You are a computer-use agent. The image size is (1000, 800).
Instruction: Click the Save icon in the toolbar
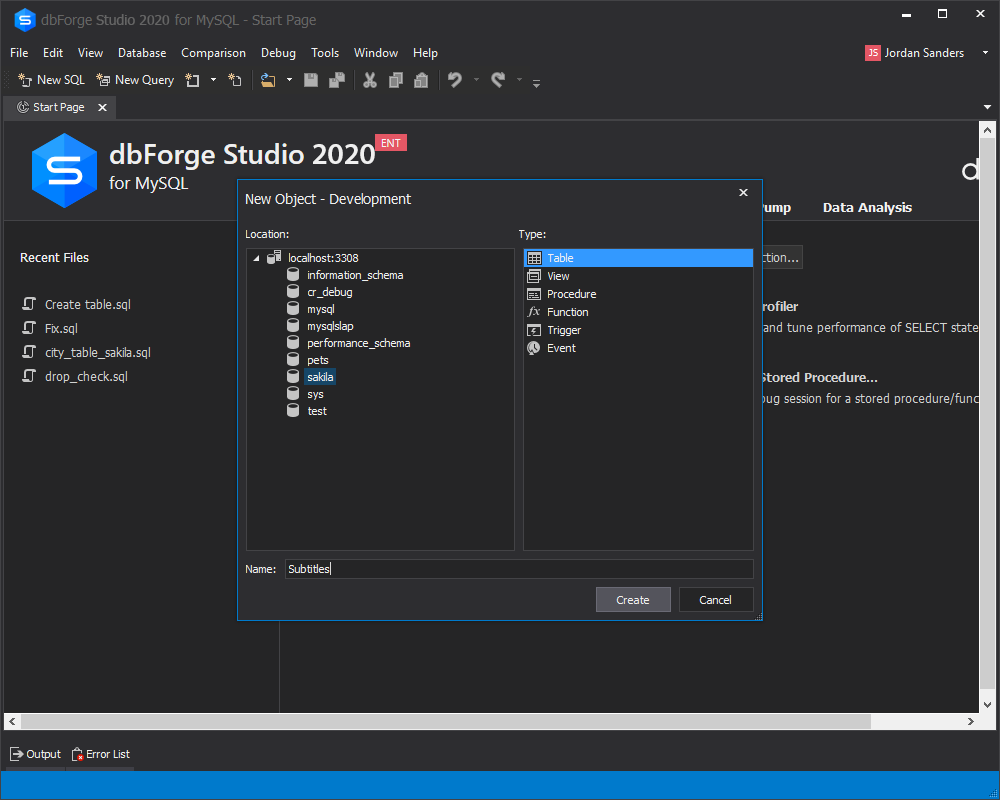pos(311,80)
